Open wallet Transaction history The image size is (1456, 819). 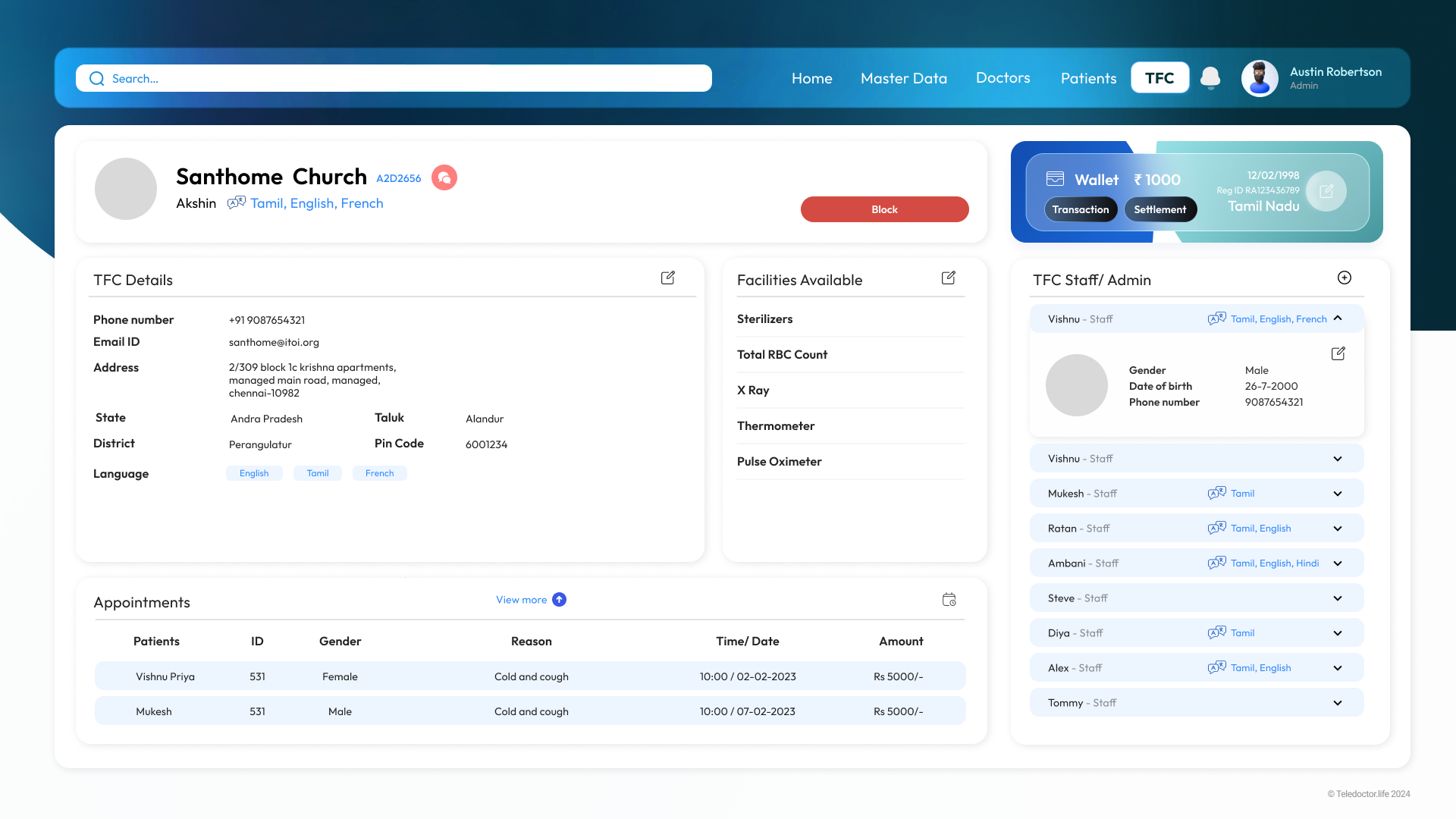tap(1081, 209)
